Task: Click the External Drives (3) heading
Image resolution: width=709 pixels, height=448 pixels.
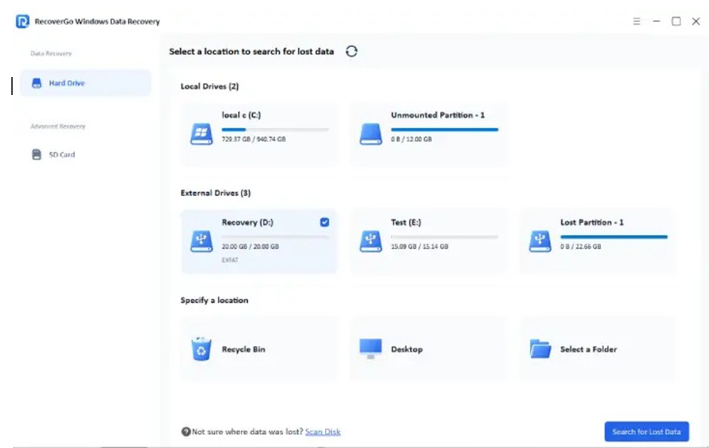Action: (x=215, y=193)
